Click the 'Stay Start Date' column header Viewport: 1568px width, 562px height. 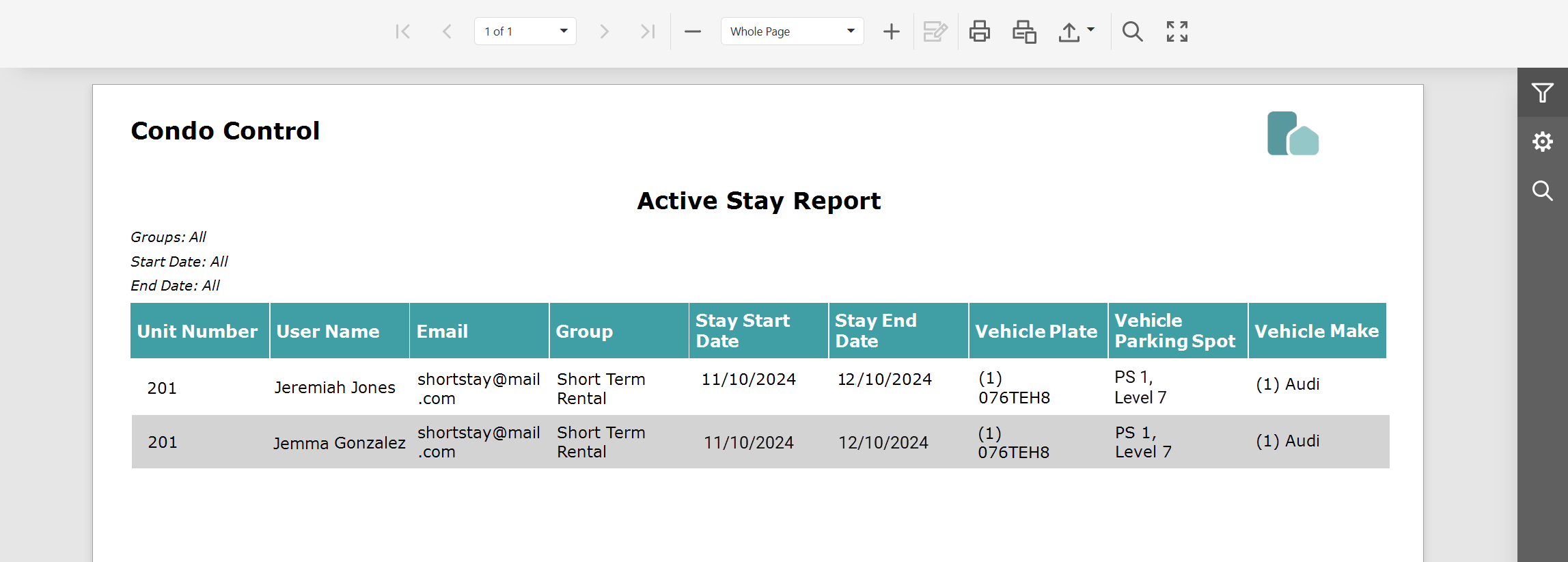pos(758,331)
